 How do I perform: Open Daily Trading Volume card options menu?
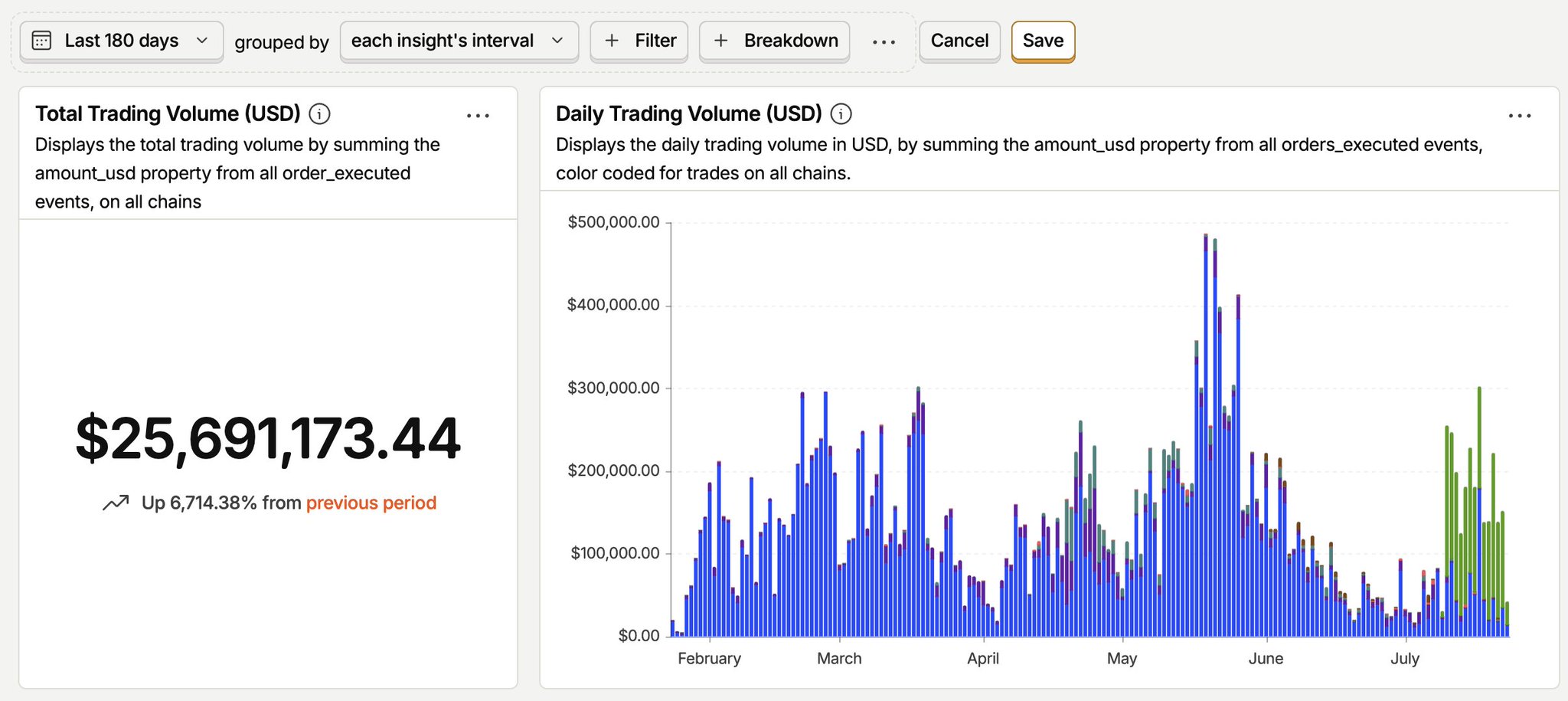[1520, 116]
